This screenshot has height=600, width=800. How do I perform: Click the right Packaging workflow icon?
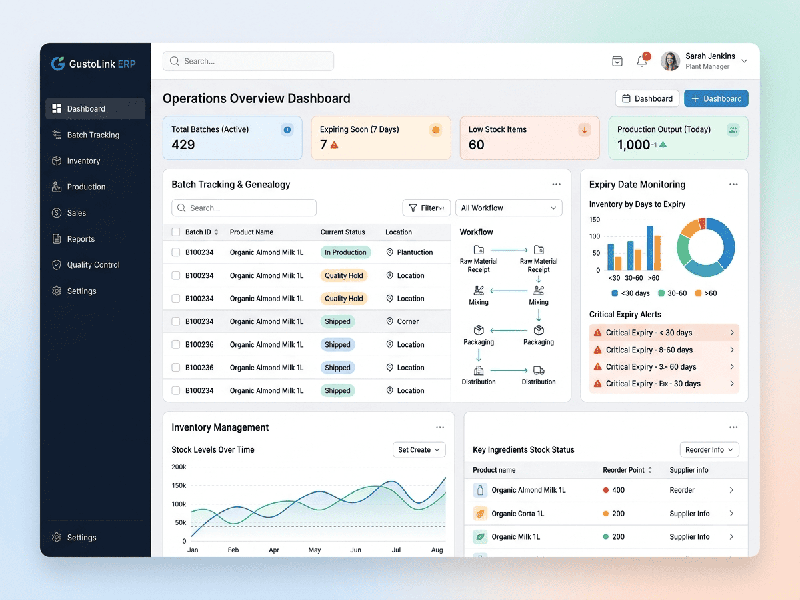tap(539, 330)
